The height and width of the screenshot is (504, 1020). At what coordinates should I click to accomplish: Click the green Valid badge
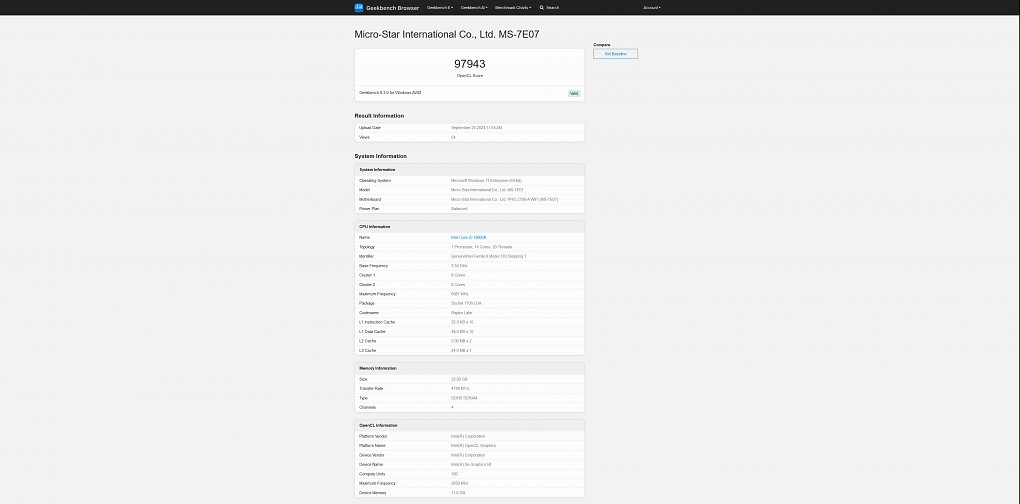tap(574, 93)
